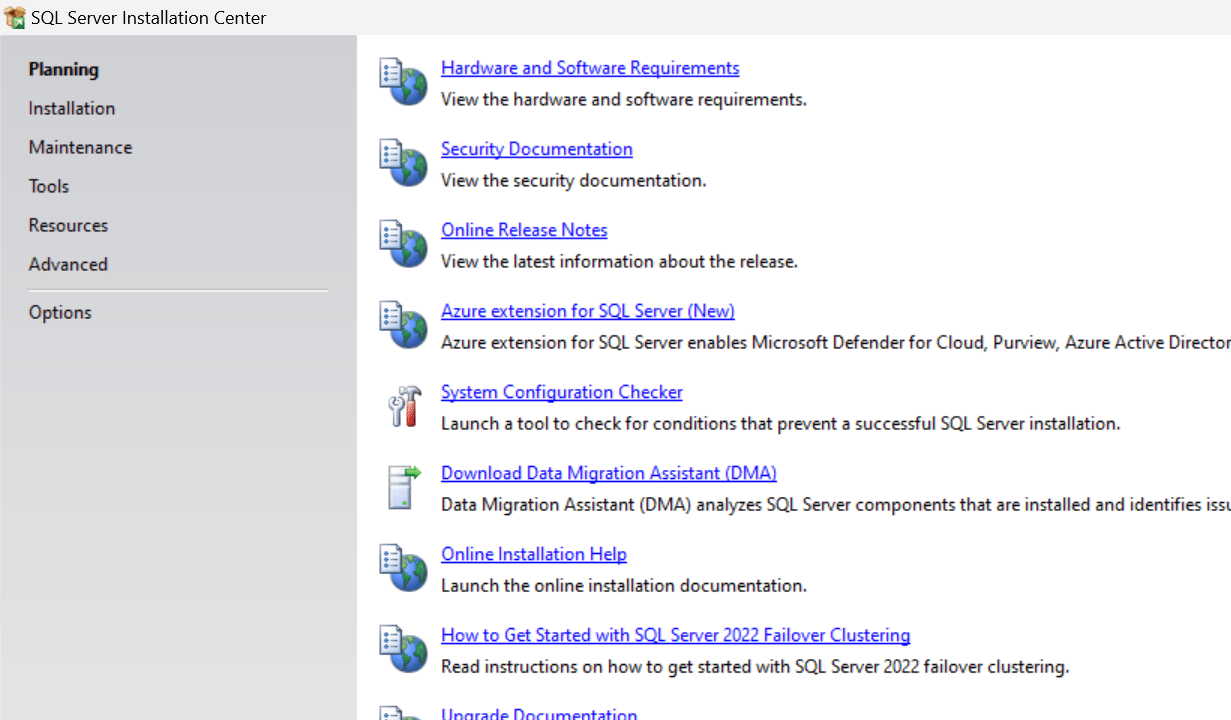Go to the Tools category
Image resolution: width=1231 pixels, height=720 pixels.
pos(49,186)
